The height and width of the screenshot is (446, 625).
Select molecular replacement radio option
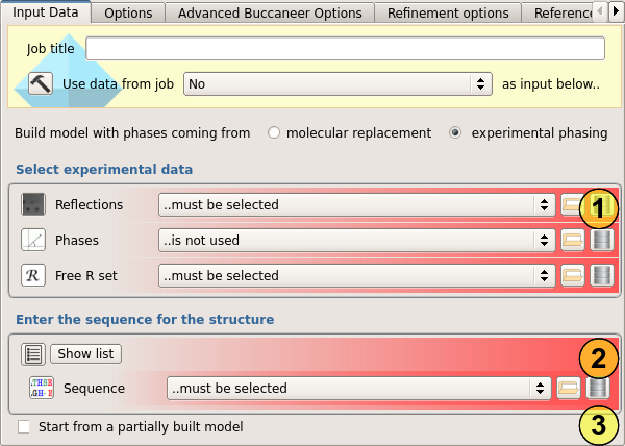tap(274, 133)
